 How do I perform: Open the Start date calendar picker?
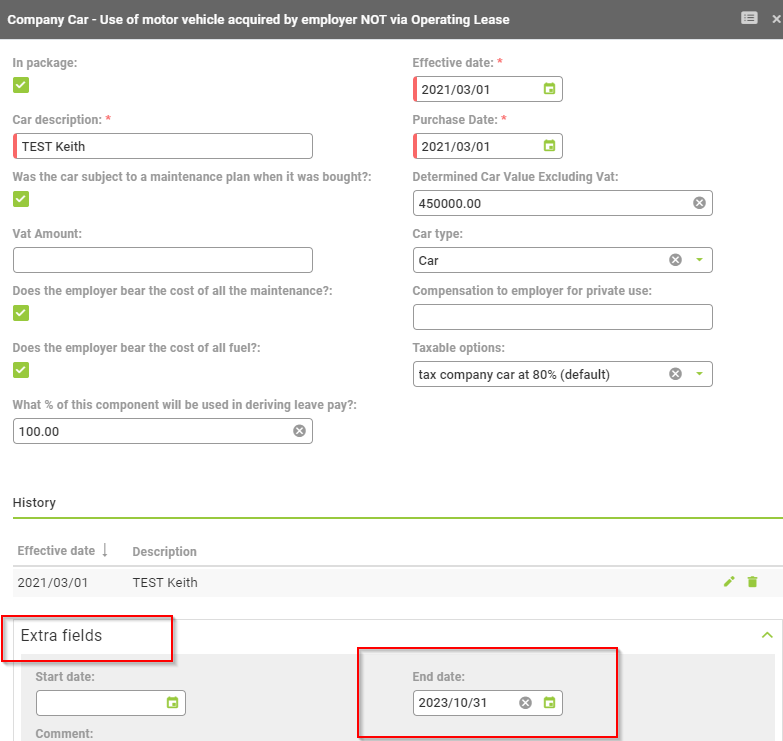pos(172,703)
